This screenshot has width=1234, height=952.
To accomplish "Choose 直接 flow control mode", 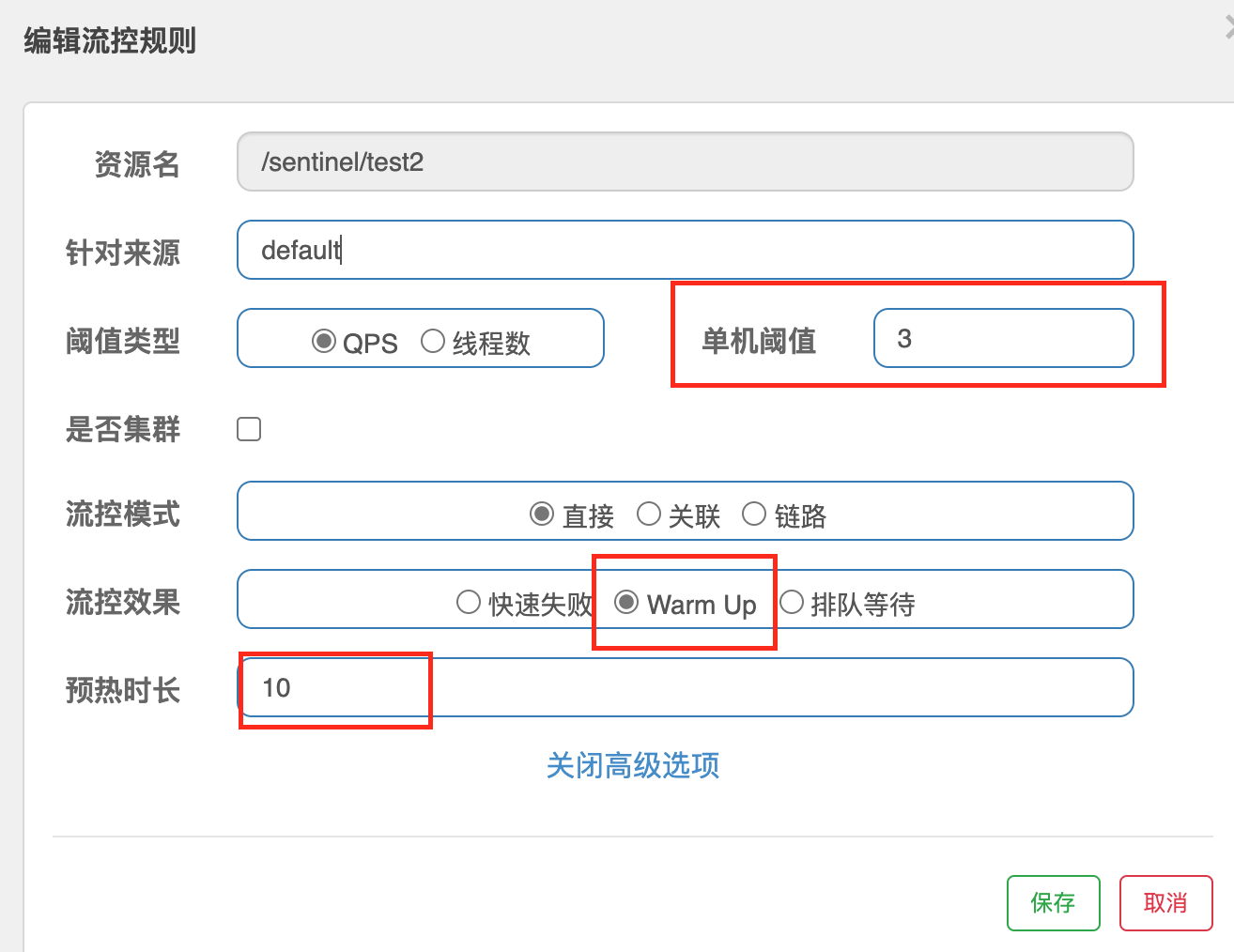I will point(542,514).
